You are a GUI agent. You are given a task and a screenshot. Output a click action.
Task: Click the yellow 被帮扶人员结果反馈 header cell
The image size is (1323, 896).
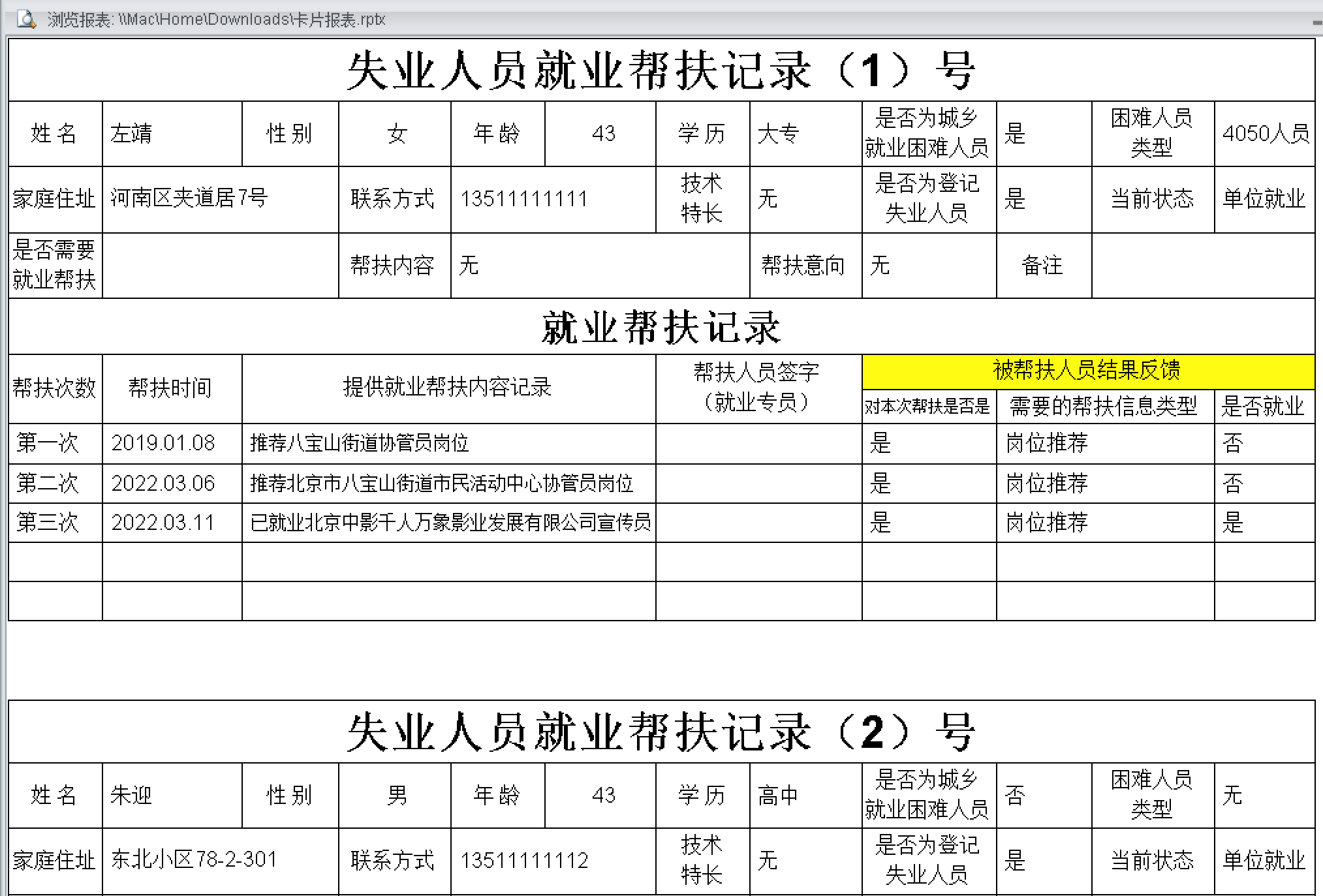coord(1087,371)
